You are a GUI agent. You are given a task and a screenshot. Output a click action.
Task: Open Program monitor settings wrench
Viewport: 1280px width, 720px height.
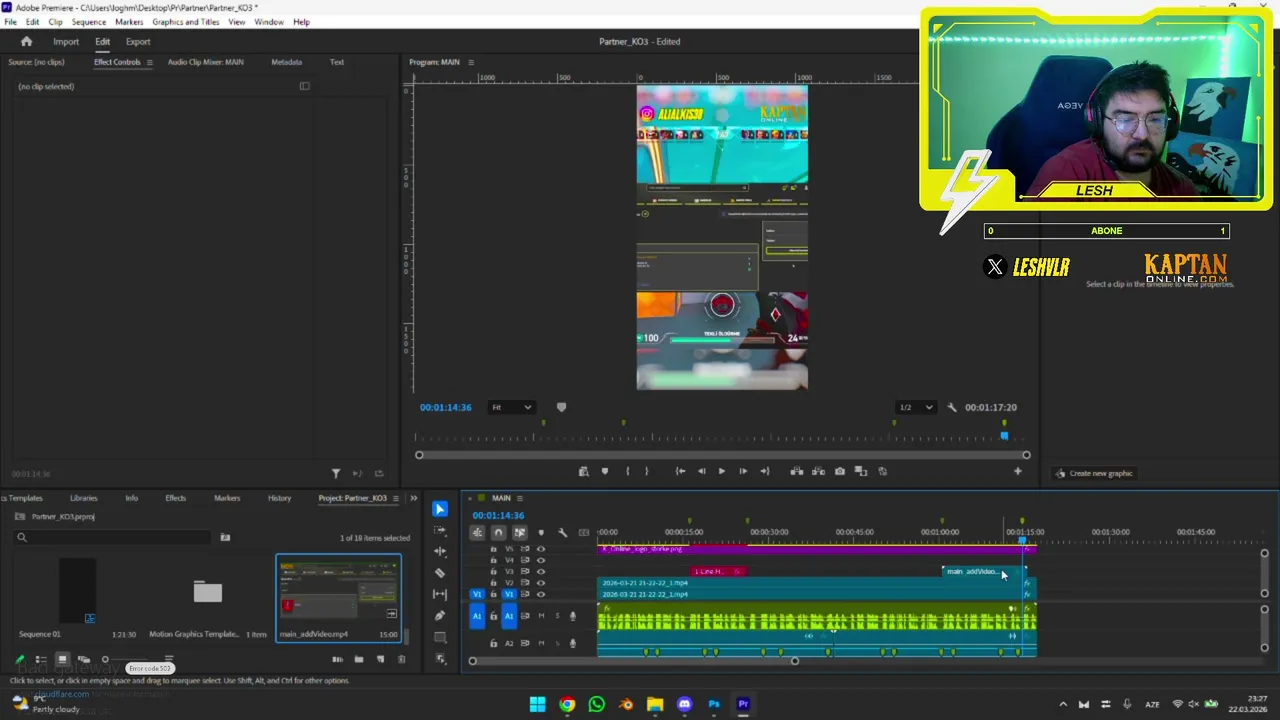[x=952, y=407]
